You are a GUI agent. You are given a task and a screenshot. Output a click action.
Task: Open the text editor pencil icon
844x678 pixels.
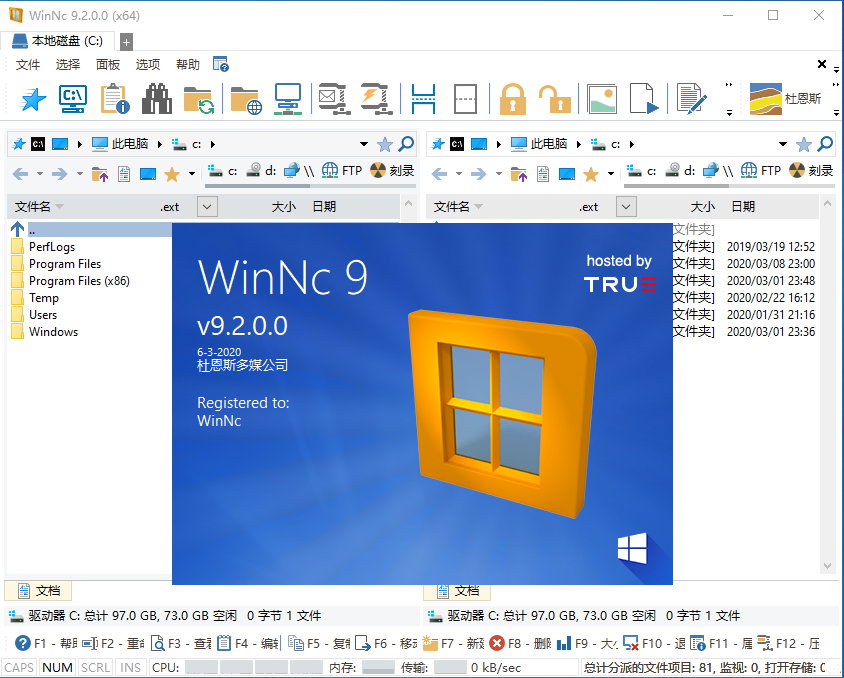(x=691, y=99)
